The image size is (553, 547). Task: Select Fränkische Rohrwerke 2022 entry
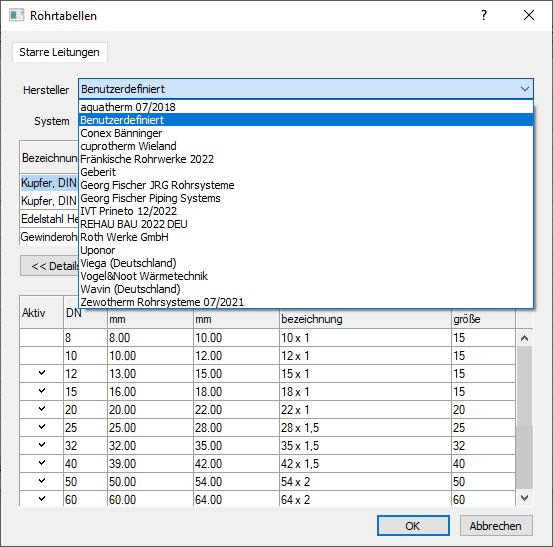[306, 159]
